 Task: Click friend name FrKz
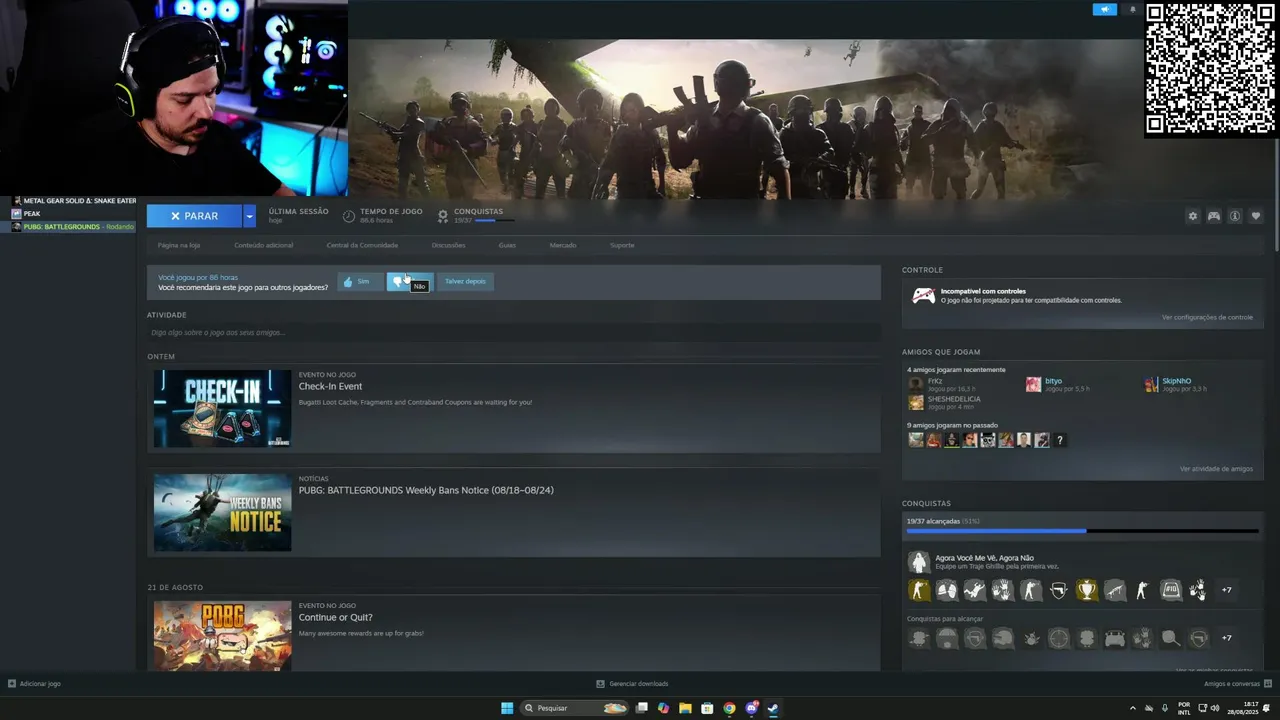(x=935, y=381)
